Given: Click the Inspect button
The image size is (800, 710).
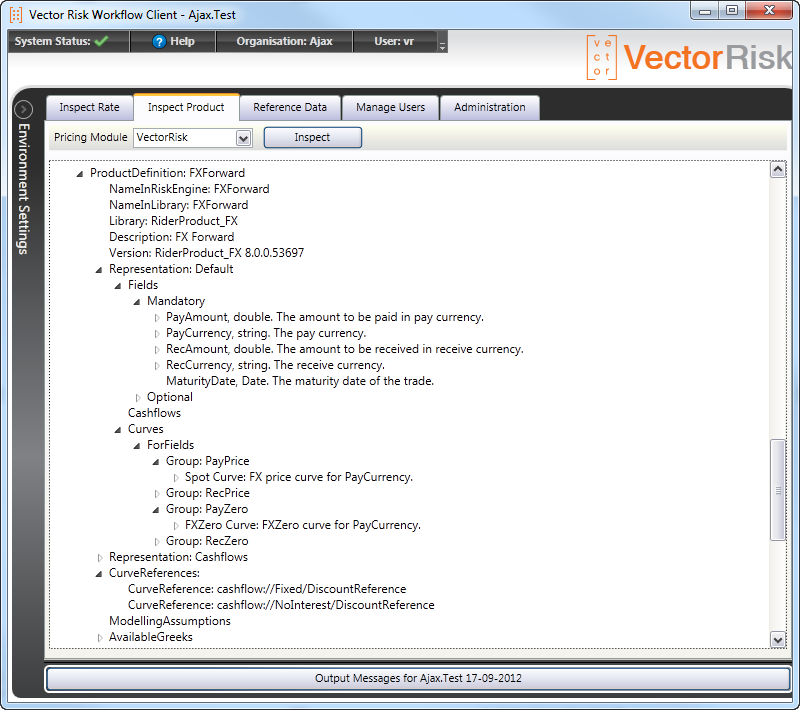Looking at the screenshot, I should point(312,137).
